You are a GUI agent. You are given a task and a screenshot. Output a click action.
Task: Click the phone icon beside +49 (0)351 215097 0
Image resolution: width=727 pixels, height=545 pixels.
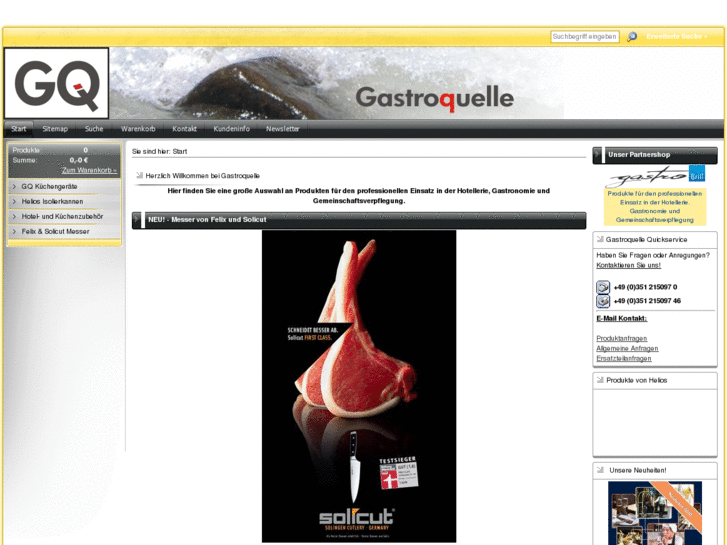[x=603, y=287]
